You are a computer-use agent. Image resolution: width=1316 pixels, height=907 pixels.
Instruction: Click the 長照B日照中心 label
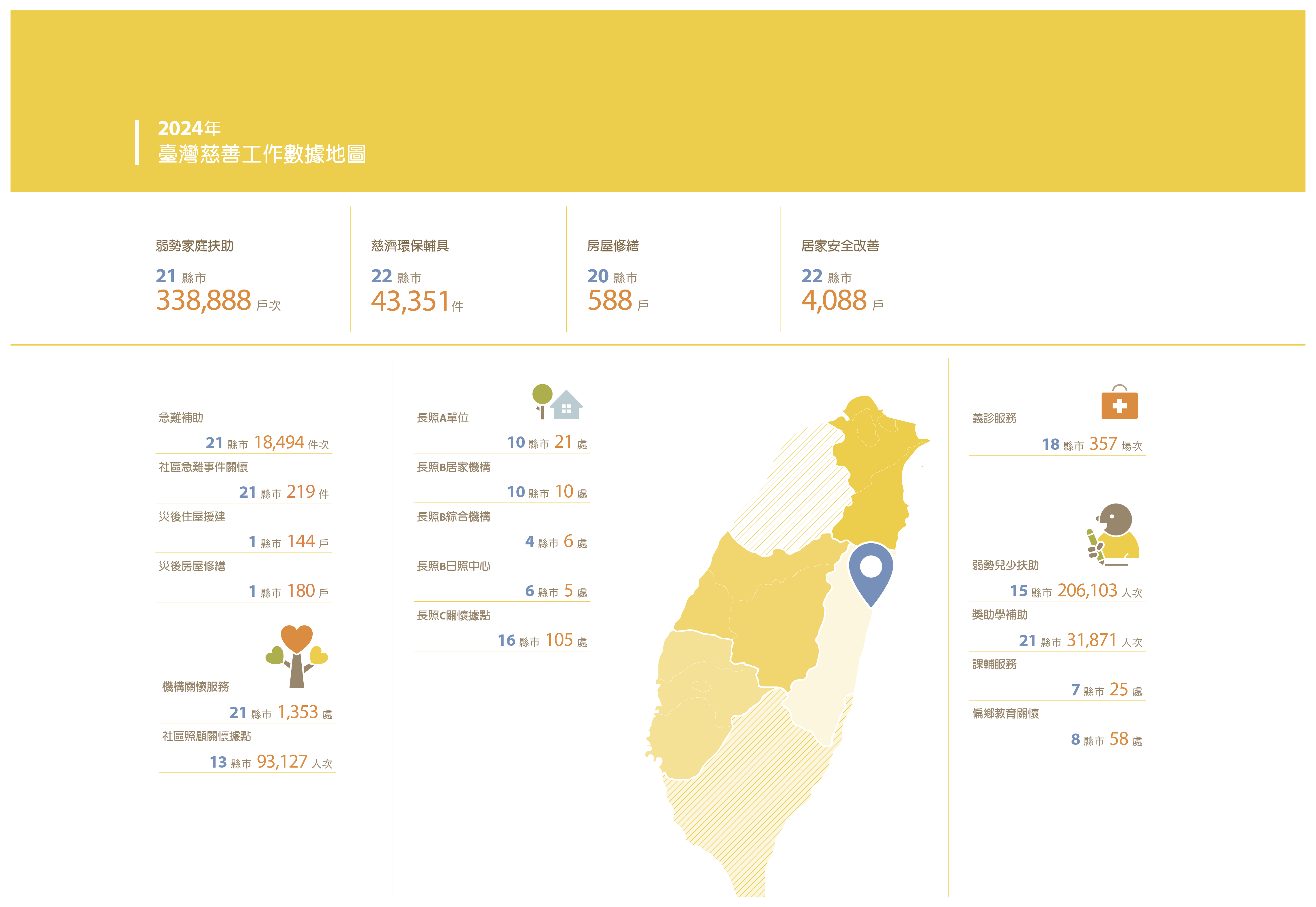point(454,566)
